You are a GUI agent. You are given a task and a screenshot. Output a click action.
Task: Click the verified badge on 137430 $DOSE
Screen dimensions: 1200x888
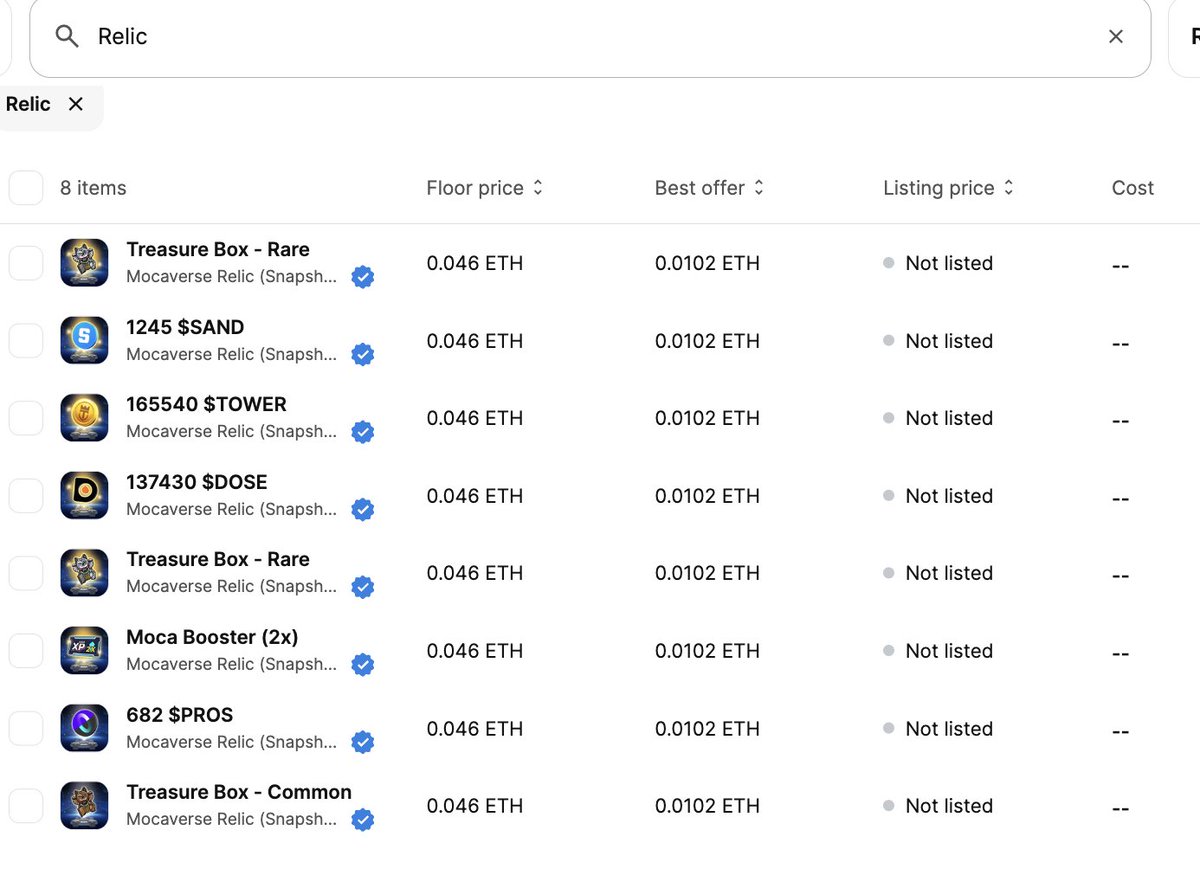pos(363,509)
